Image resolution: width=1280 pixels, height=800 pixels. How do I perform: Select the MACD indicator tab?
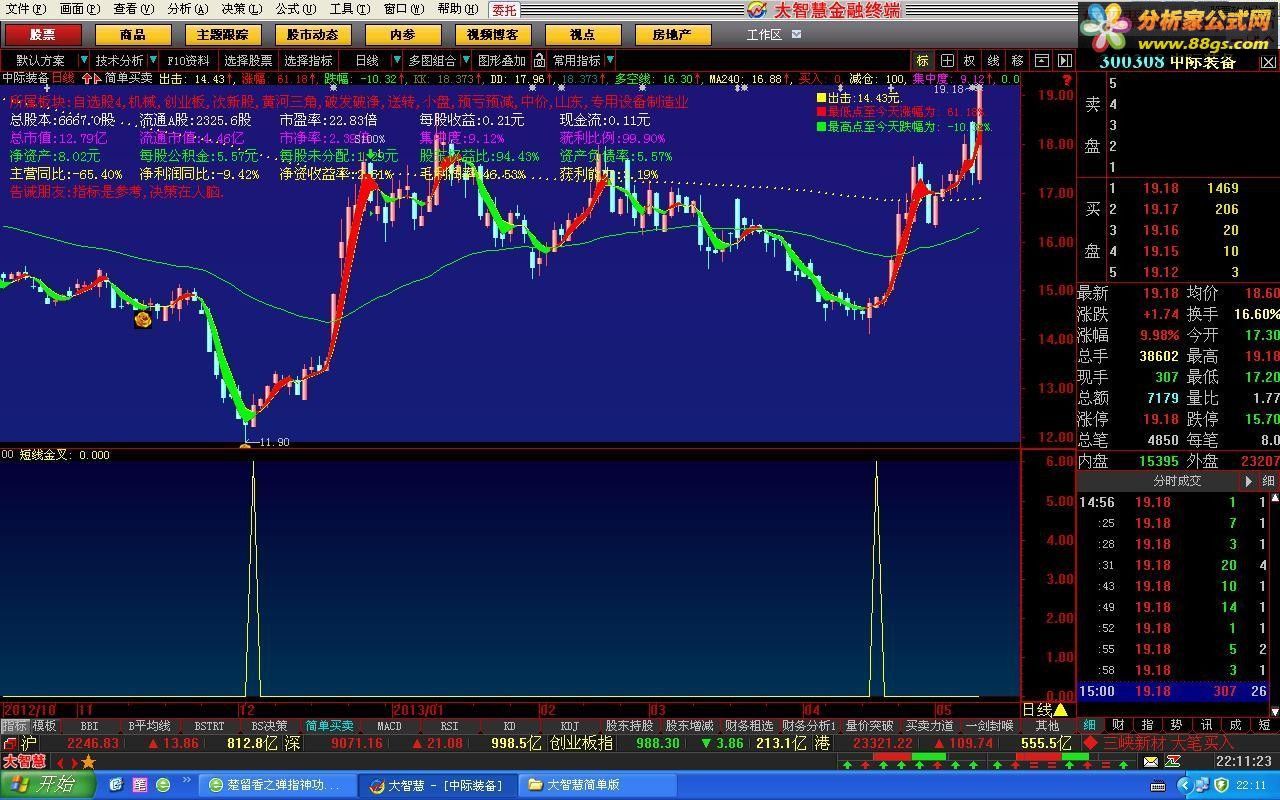tap(389, 726)
